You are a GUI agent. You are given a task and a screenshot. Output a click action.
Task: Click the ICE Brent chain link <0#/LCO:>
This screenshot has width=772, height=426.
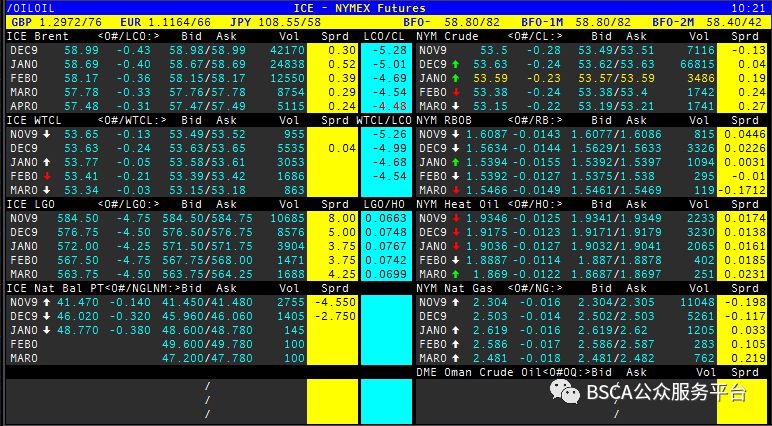coord(129,36)
